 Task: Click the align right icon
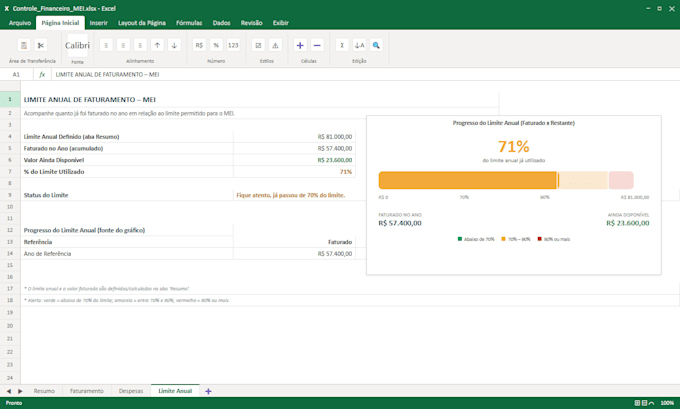(x=140, y=45)
